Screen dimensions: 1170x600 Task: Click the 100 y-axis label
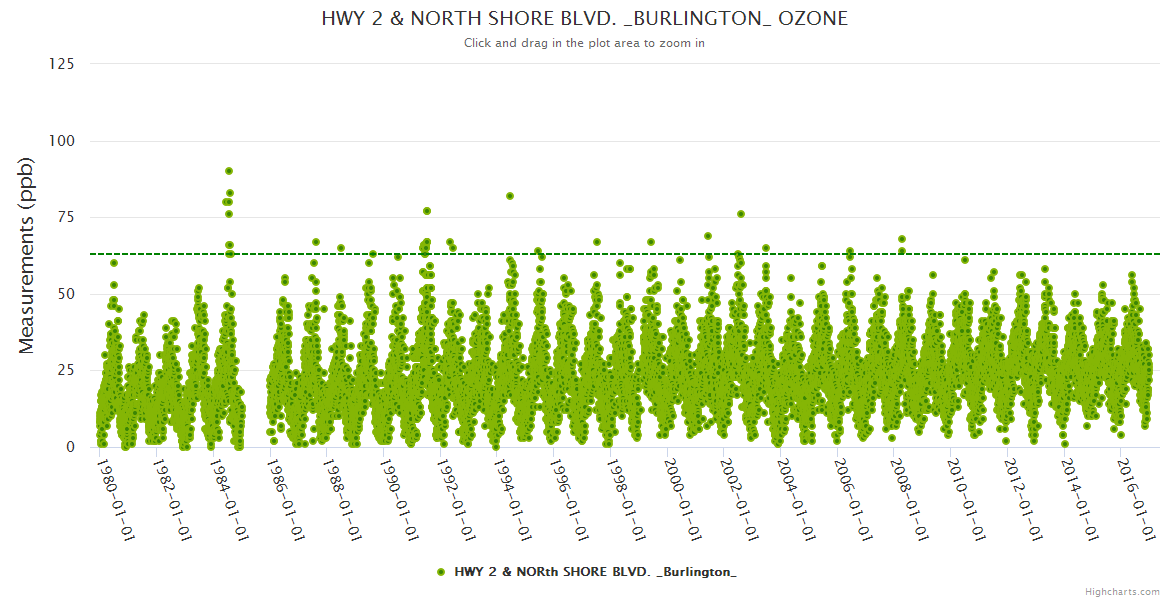click(61, 141)
